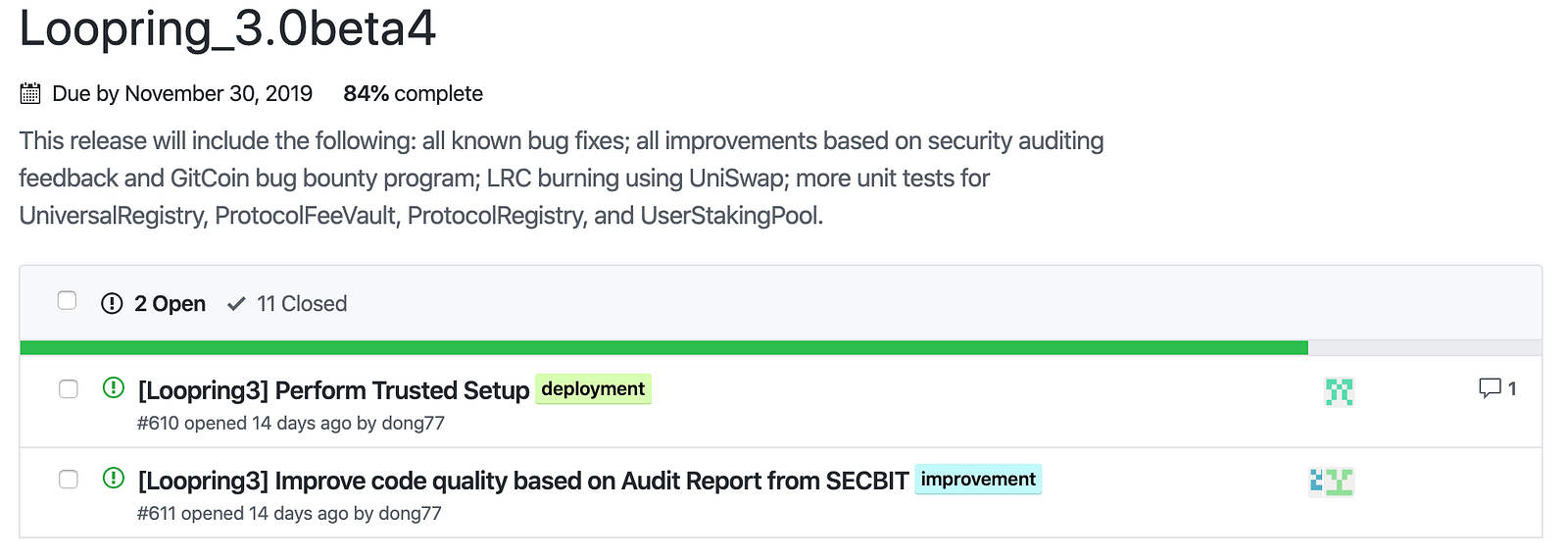
Task: Open Improve code quality SECBIT issue
Action: [523, 481]
